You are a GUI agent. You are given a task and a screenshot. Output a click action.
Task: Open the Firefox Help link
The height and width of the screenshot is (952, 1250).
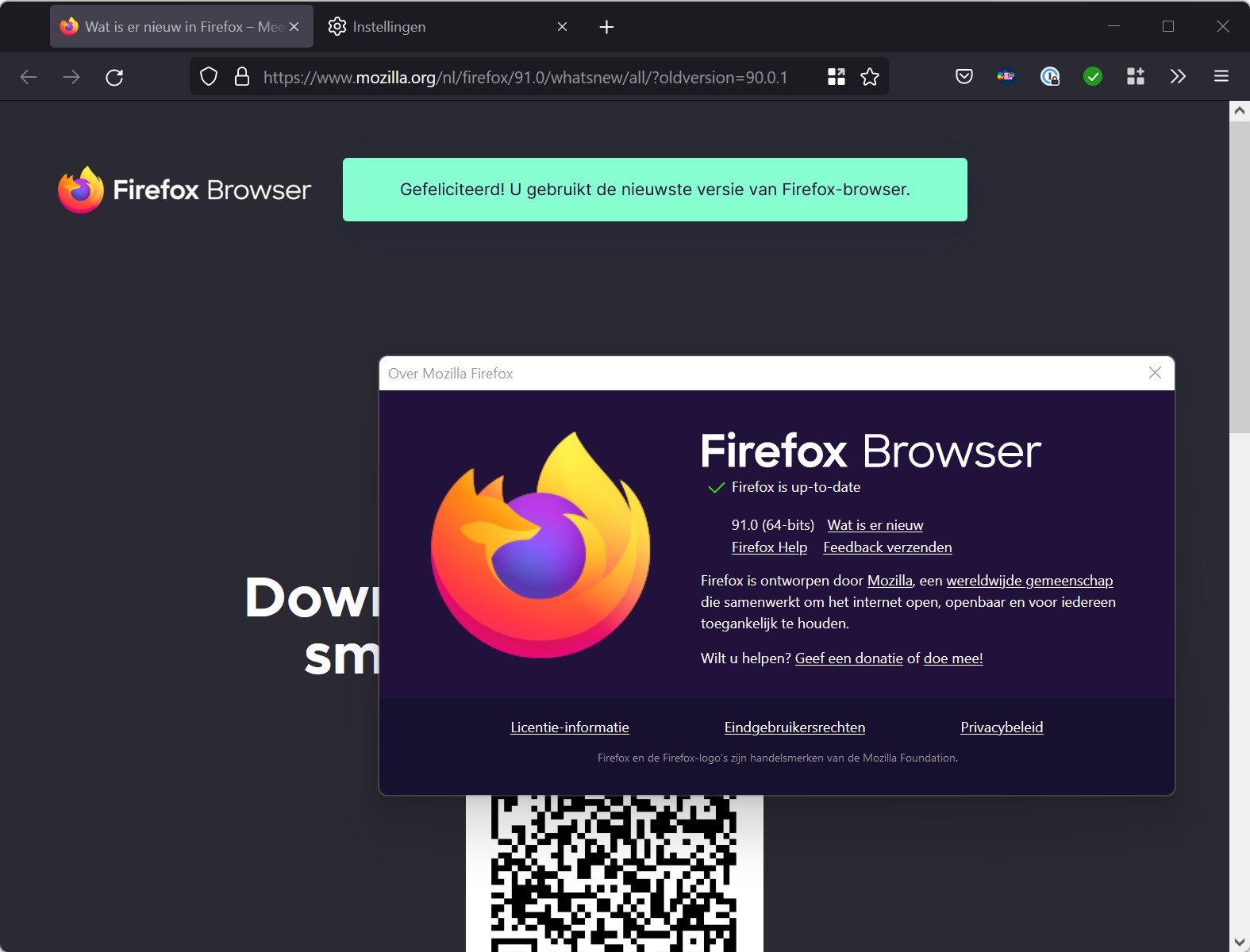click(x=769, y=547)
